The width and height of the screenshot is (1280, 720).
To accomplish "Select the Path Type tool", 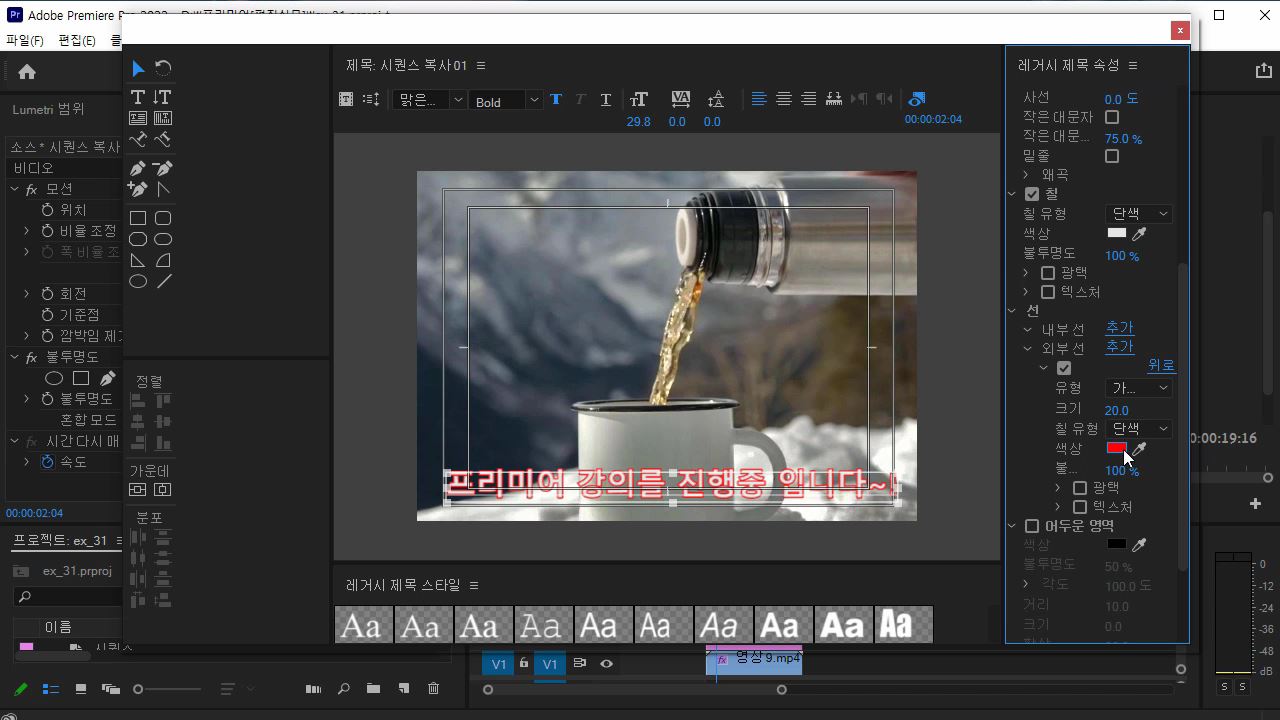I will click(x=138, y=140).
